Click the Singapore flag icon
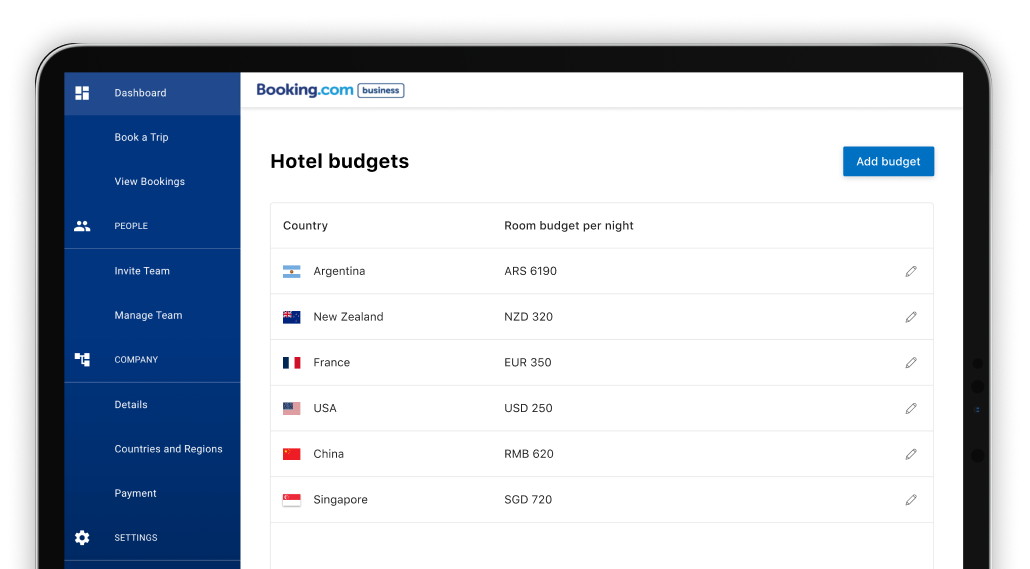This screenshot has width=1030, height=569. pyautogui.click(x=292, y=500)
